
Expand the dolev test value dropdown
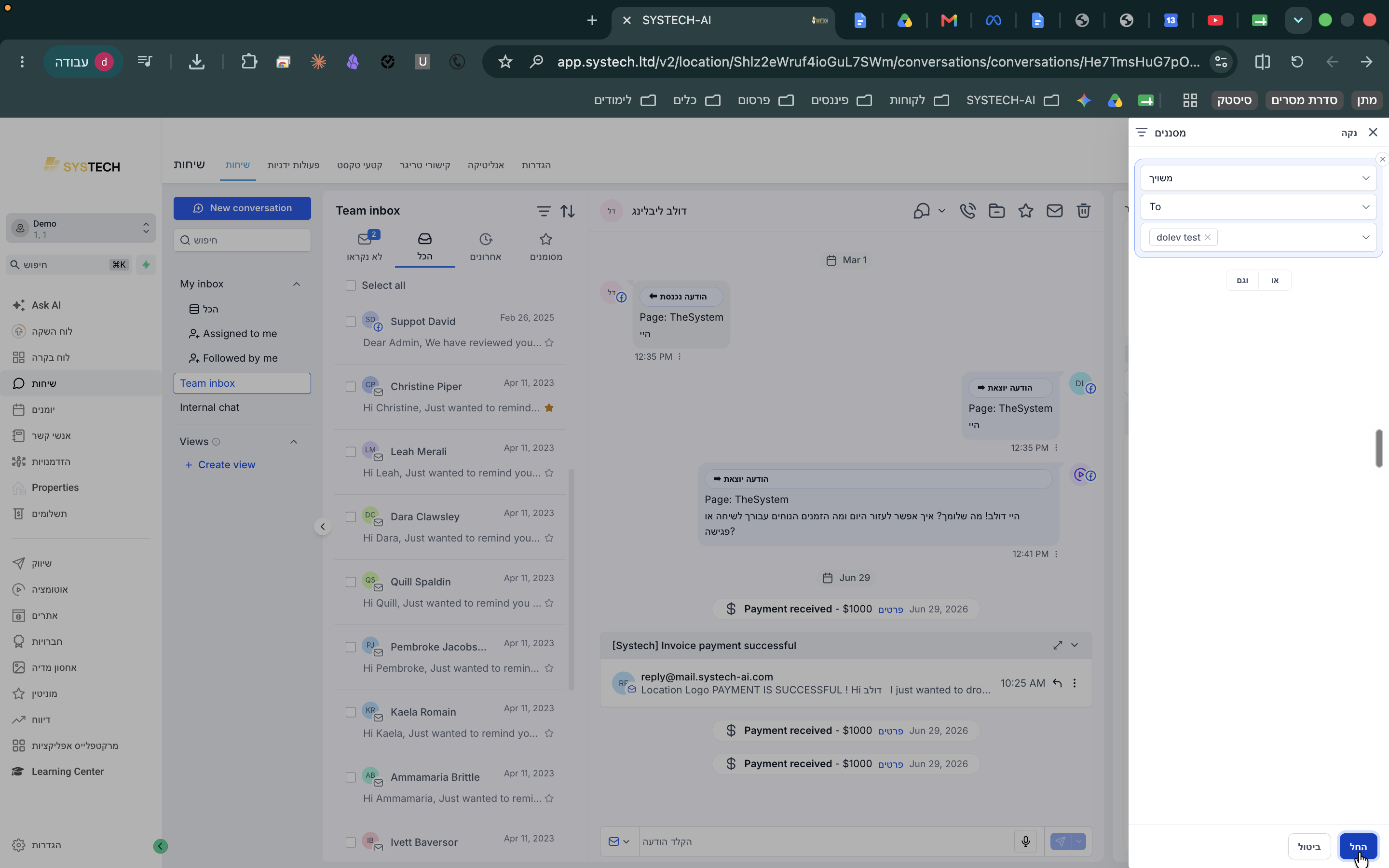tap(1365, 237)
